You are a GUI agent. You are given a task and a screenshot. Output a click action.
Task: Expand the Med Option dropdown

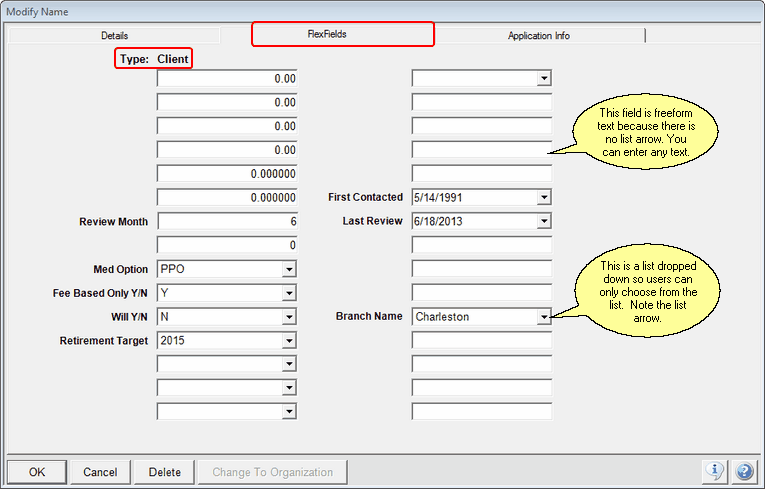(288, 269)
